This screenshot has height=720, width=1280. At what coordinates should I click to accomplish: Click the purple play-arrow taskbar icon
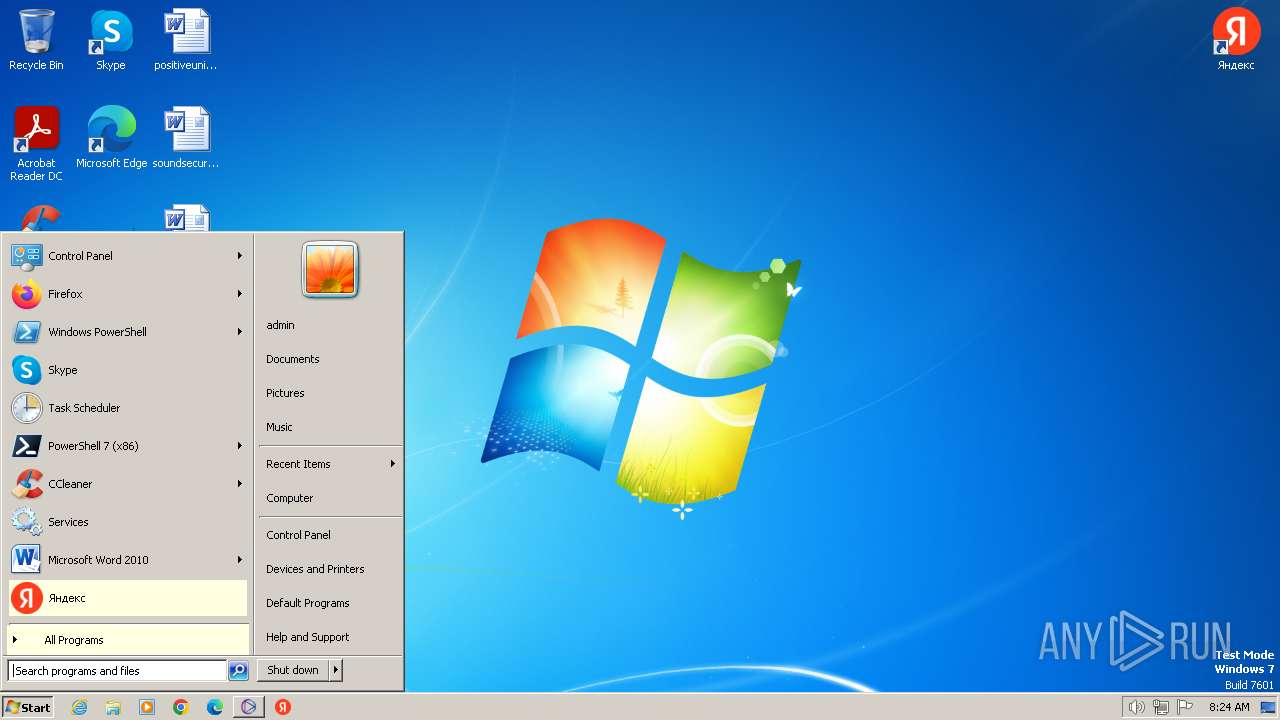tap(249, 707)
